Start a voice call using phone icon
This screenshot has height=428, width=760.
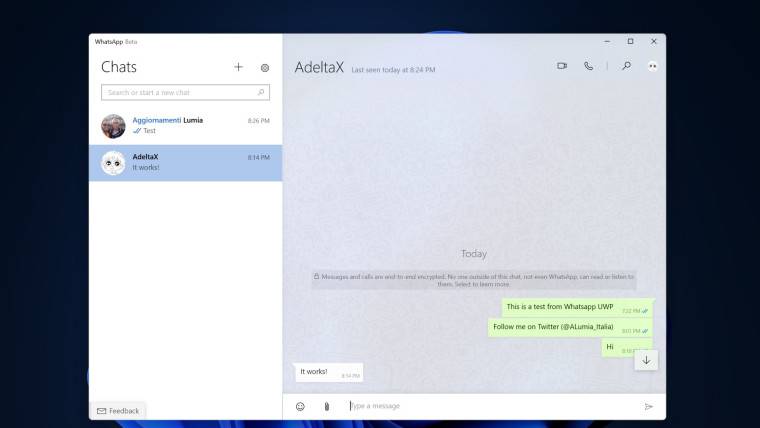click(588, 66)
